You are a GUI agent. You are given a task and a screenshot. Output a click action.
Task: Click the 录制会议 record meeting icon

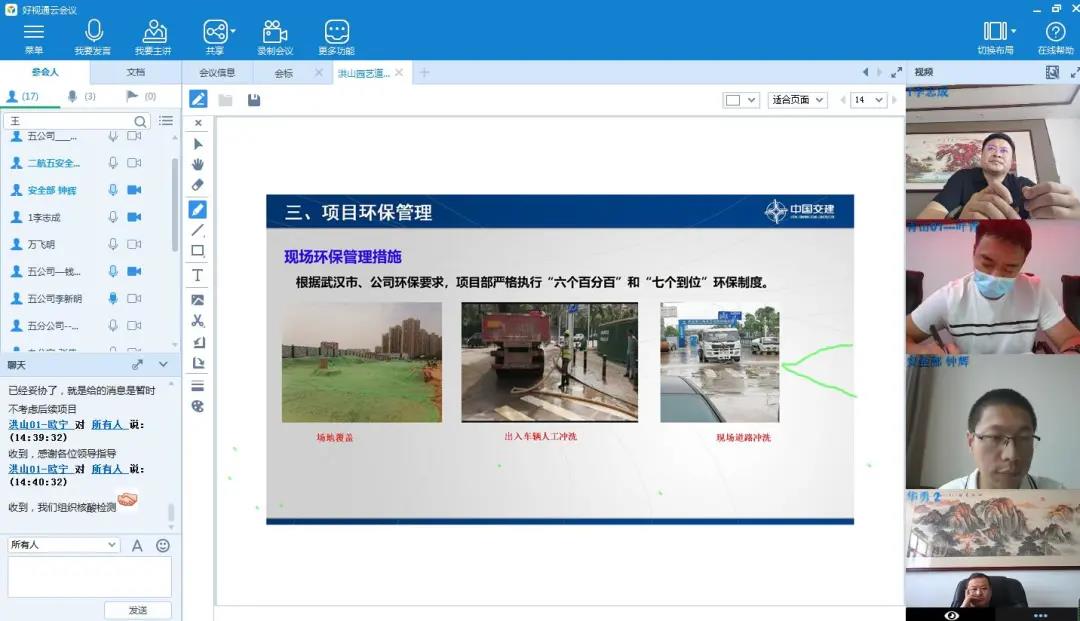tap(275, 37)
